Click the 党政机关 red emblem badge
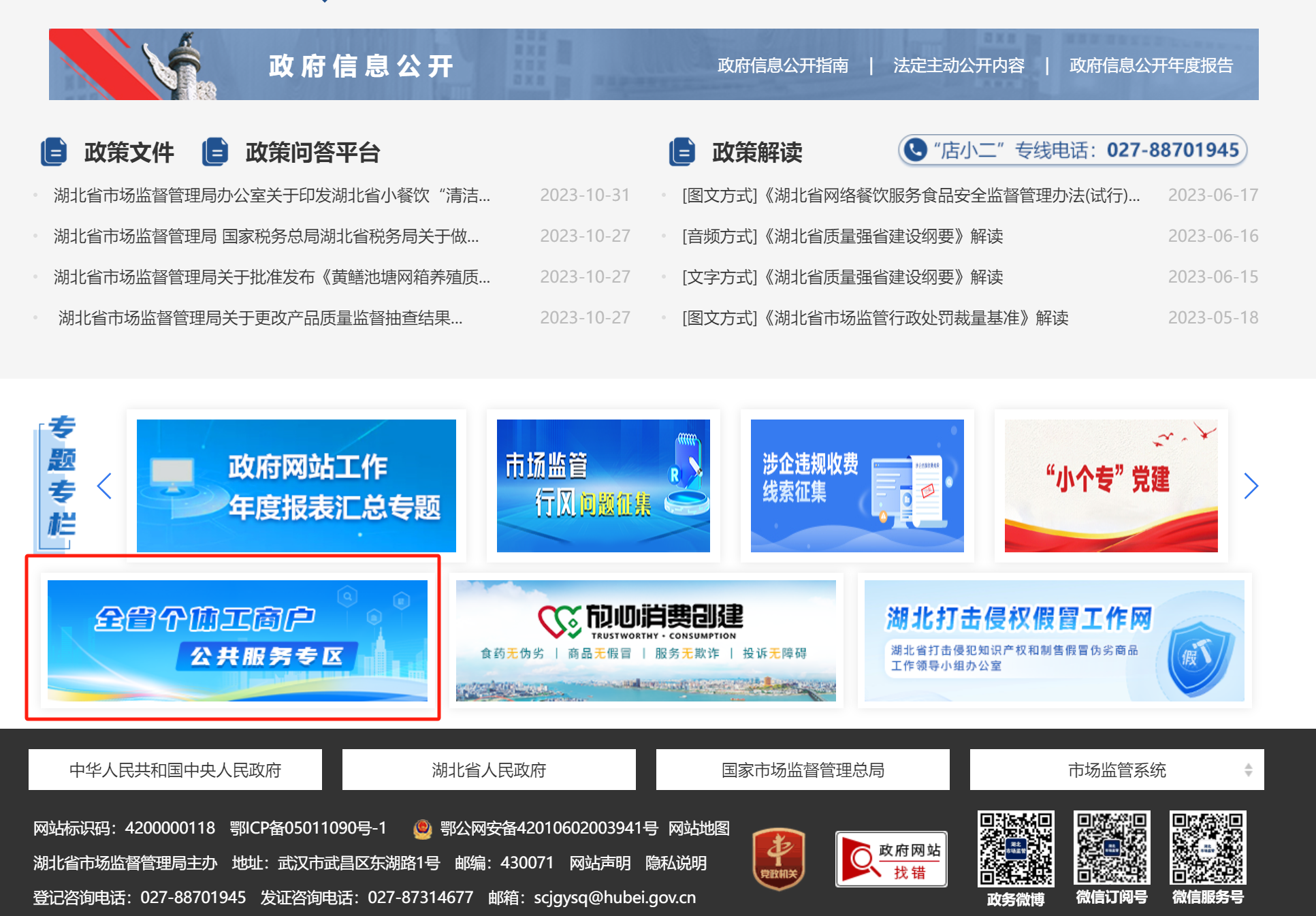Image resolution: width=1316 pixels, height=916 pixels. [x=778, y=859]
